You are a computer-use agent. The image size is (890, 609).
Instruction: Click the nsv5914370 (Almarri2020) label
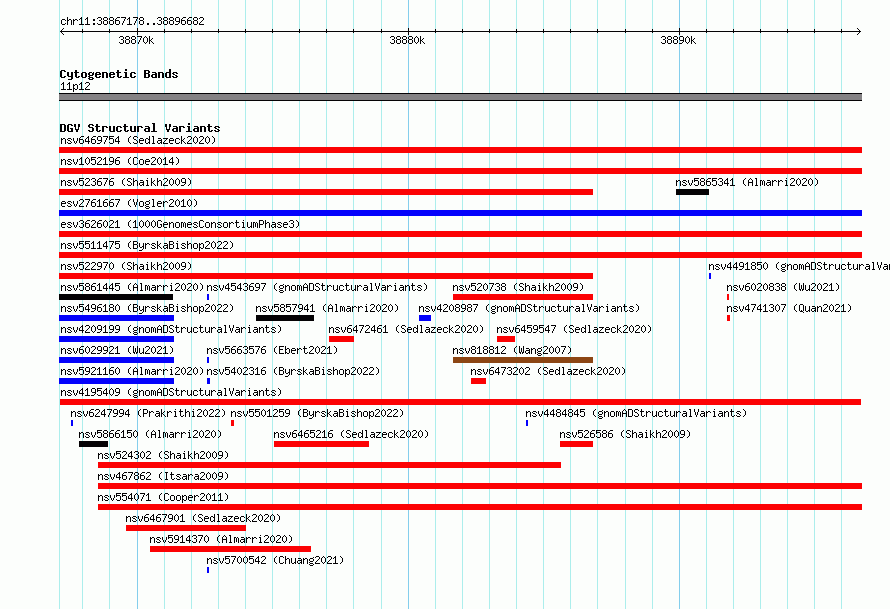(x=221, y=539)
